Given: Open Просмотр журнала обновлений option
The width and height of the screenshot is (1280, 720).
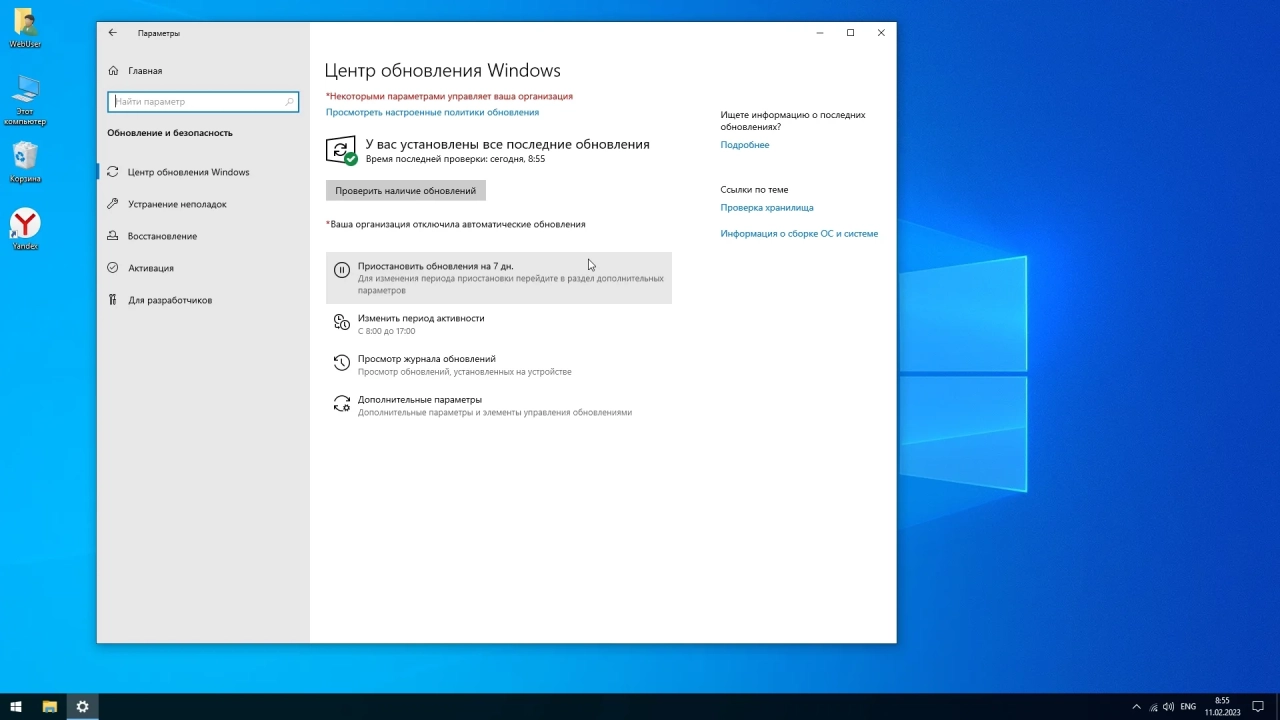Looking at the screenshot, I should (x=499, y=364).
